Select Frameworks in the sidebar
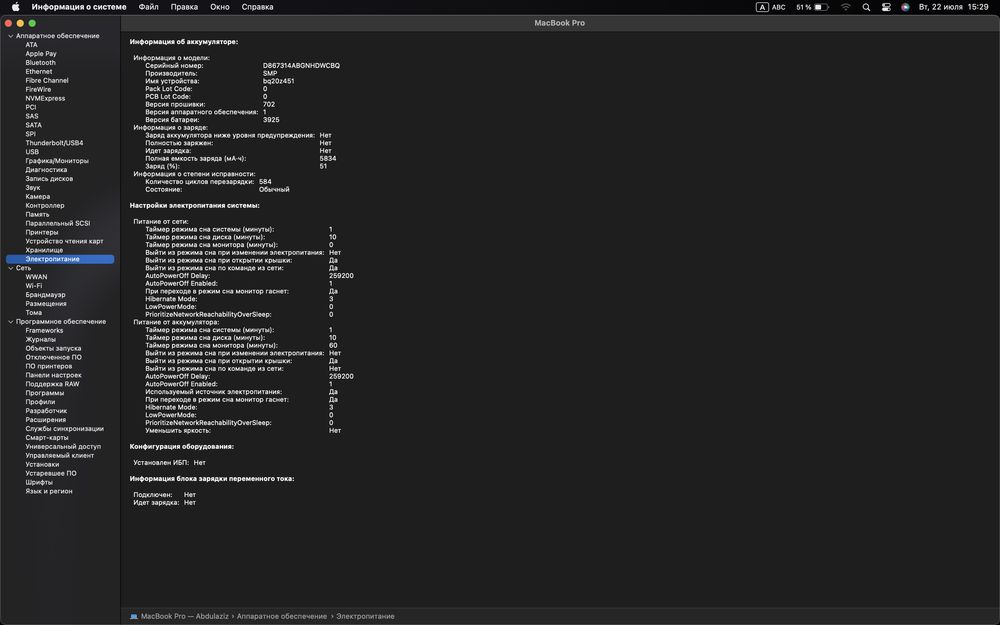 44,330
